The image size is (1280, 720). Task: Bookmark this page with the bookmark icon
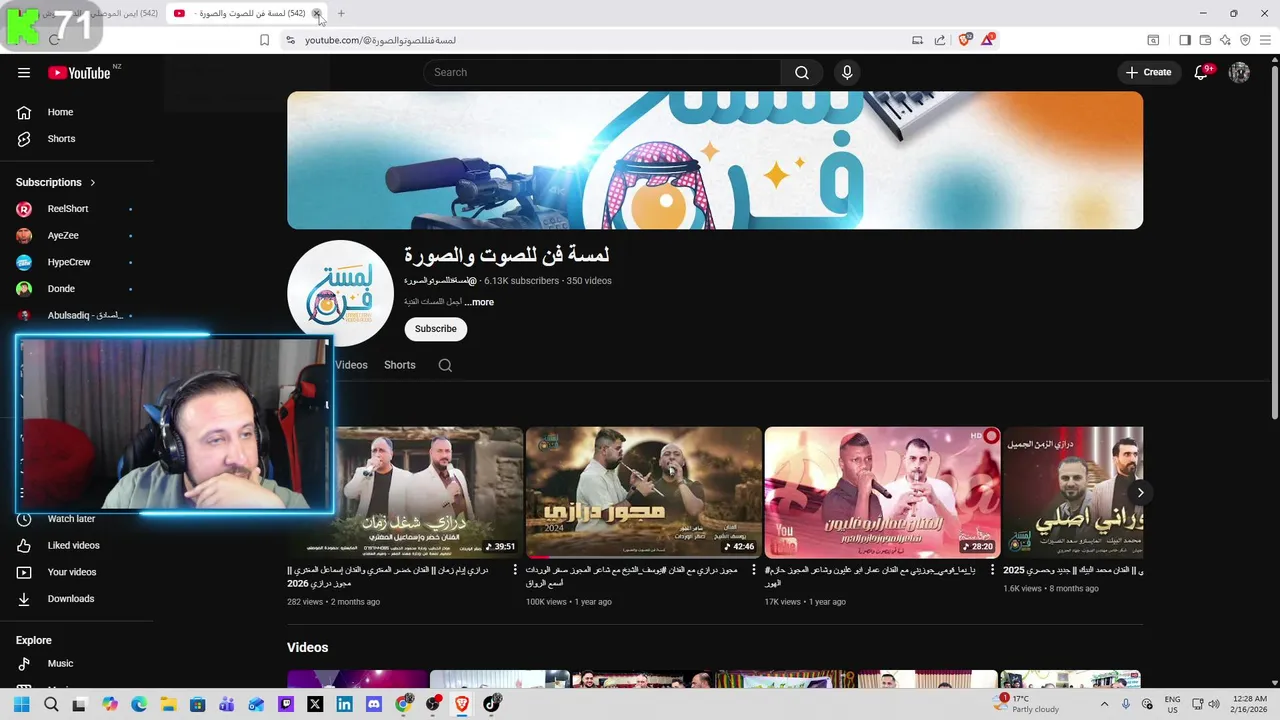pos(264,40)
